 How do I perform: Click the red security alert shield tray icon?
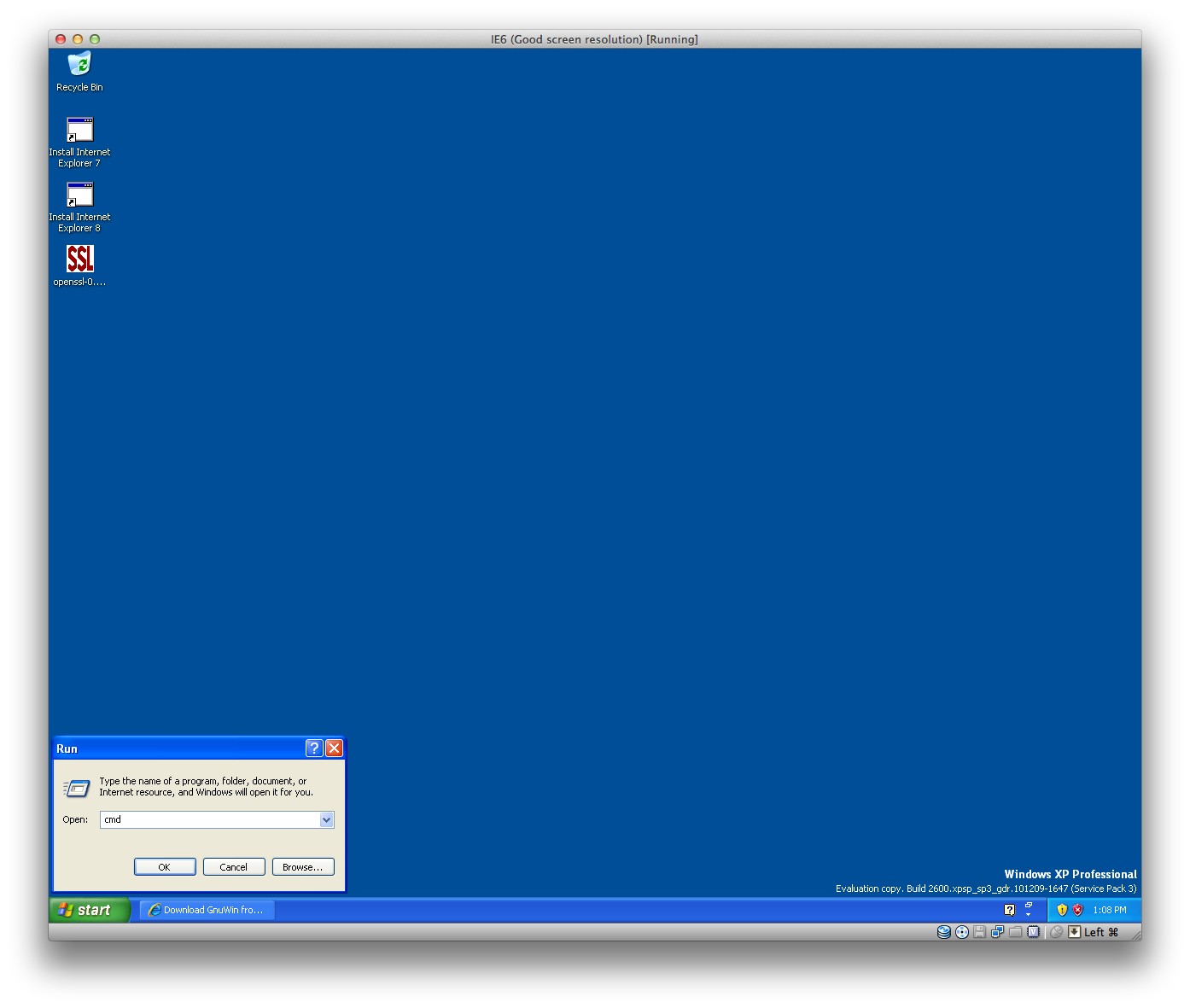pyautogui.click(x=1077, y=910)
